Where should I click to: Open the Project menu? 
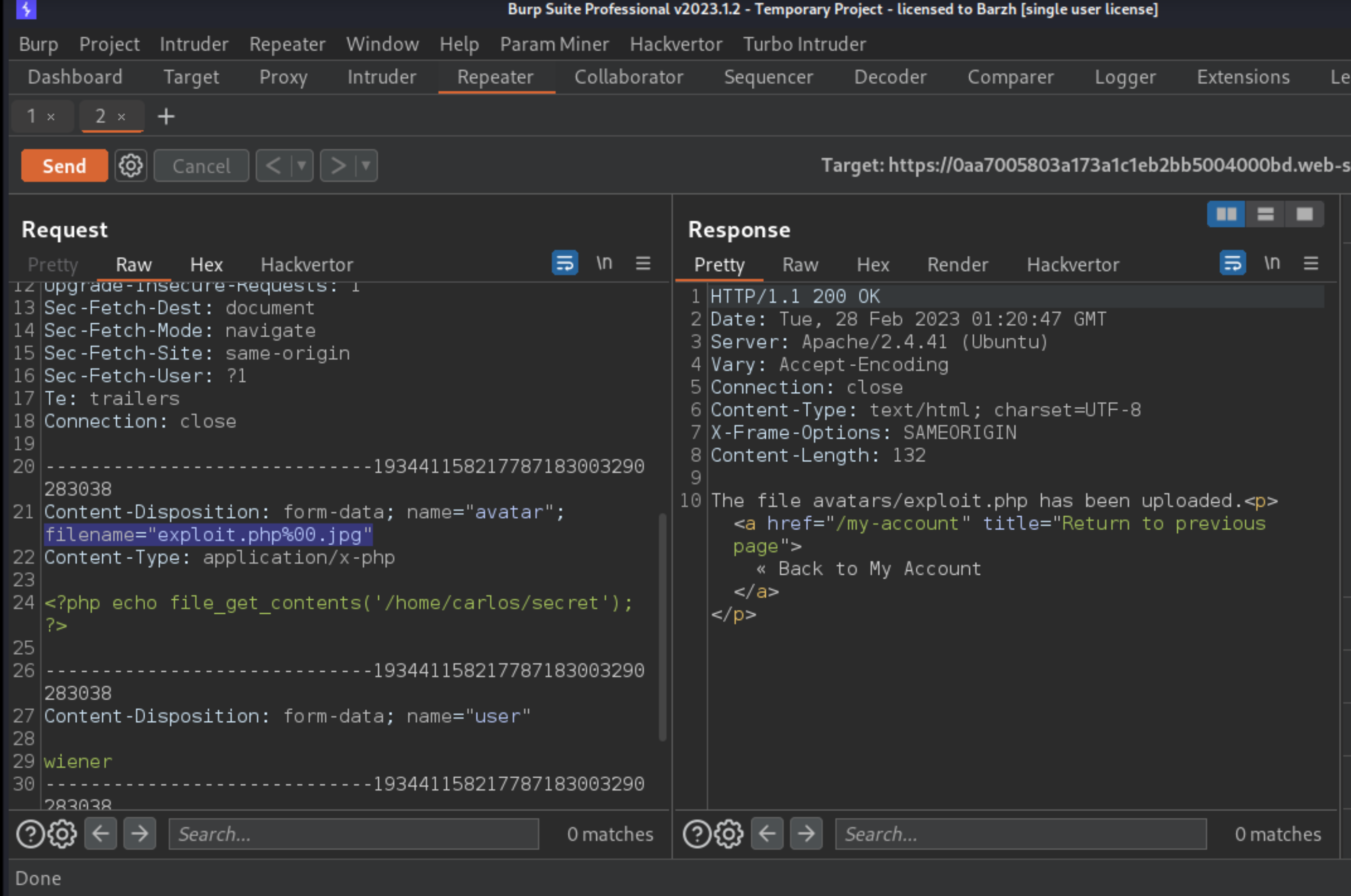tap(109, 44)
